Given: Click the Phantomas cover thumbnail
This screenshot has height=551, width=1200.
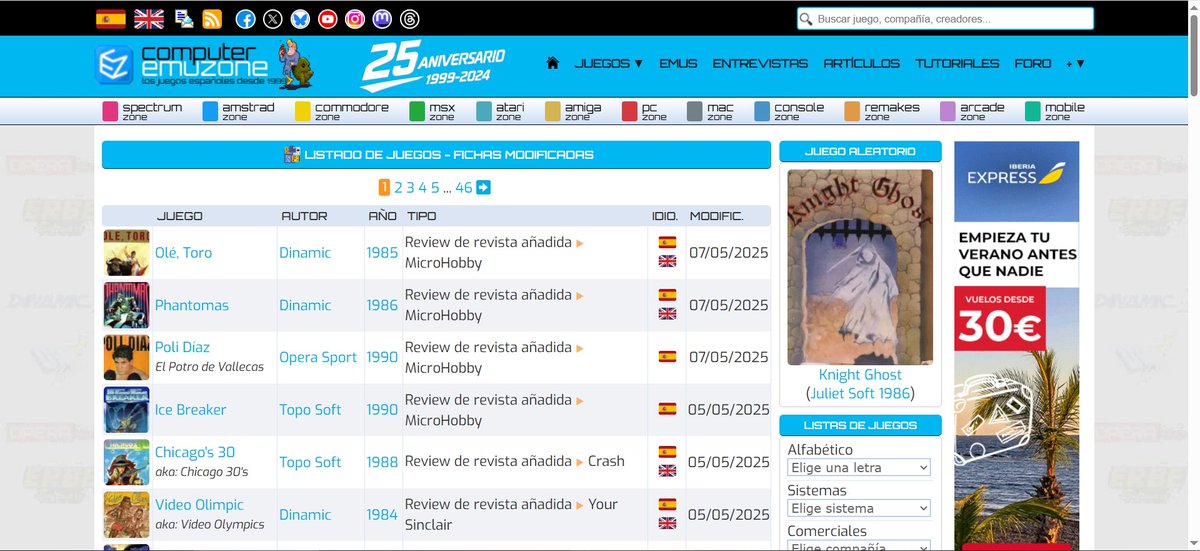Looking at the screenshot, I should tap(126, 305).
